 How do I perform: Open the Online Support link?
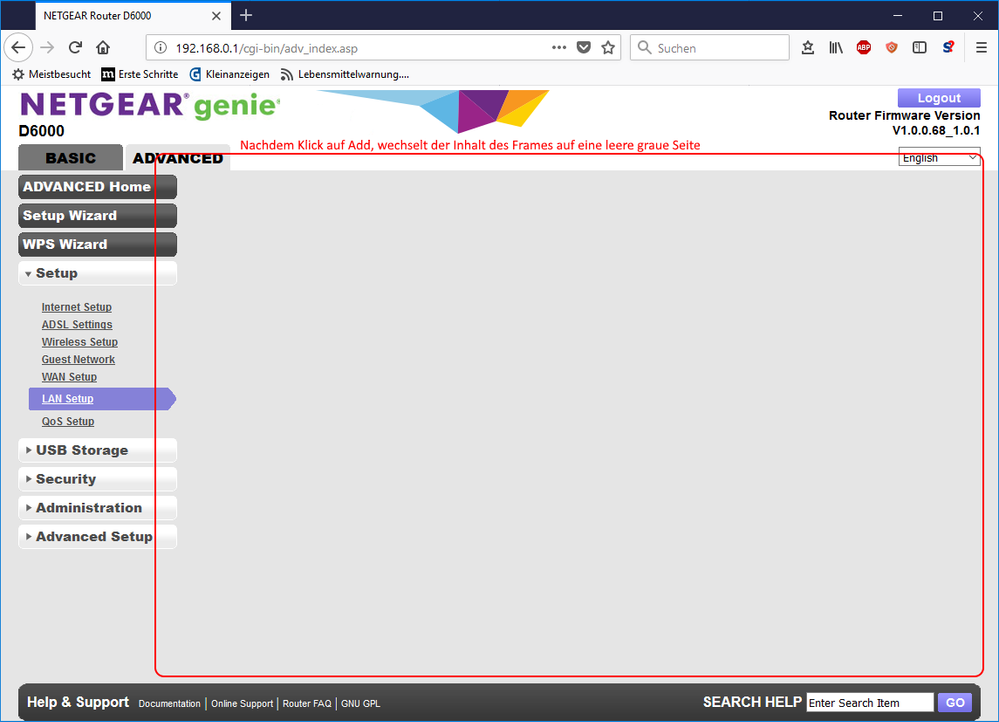(242, 704)
